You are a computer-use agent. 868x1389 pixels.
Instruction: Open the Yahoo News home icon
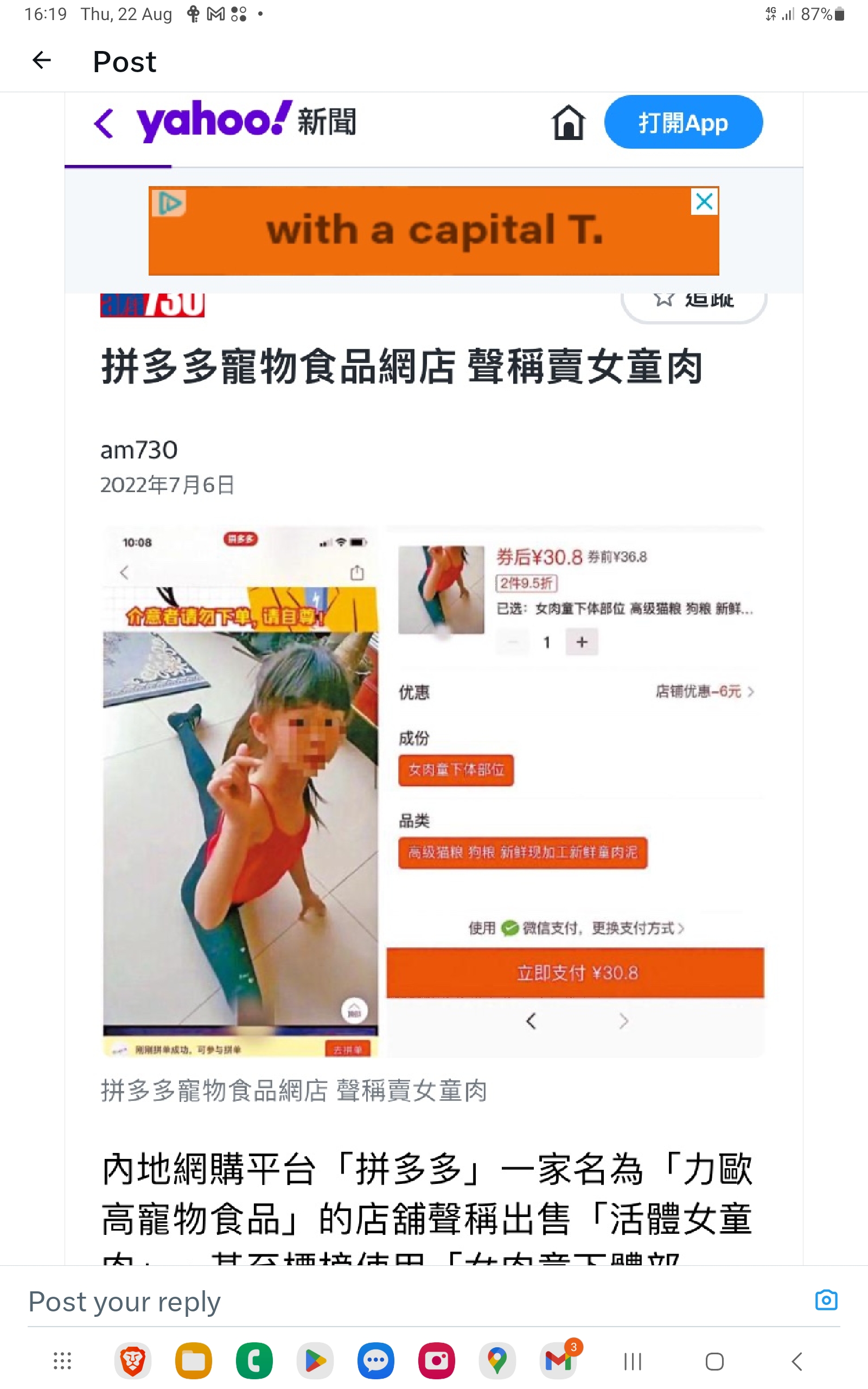[x=569, y=122]
